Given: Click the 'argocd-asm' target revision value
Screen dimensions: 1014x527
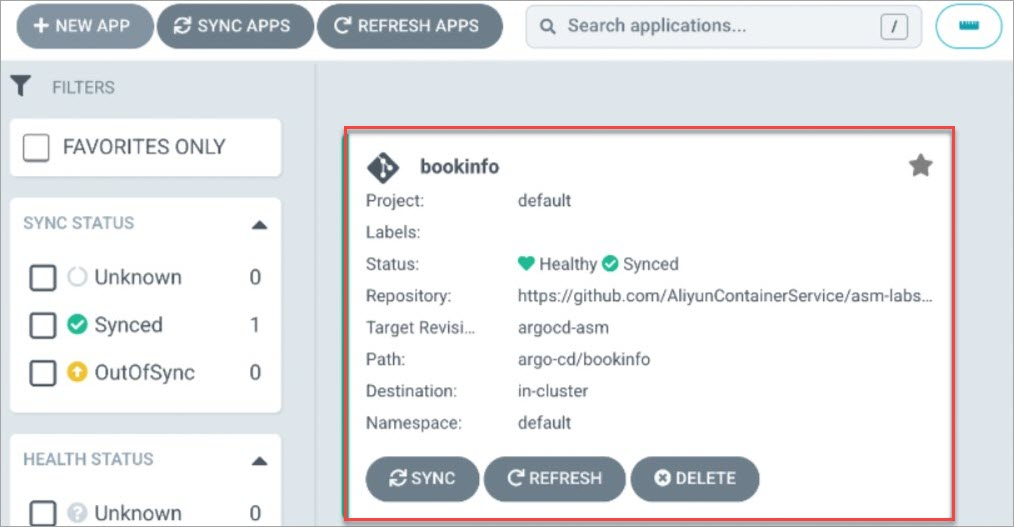Looking at the screenshot, I should pos(563,328).
